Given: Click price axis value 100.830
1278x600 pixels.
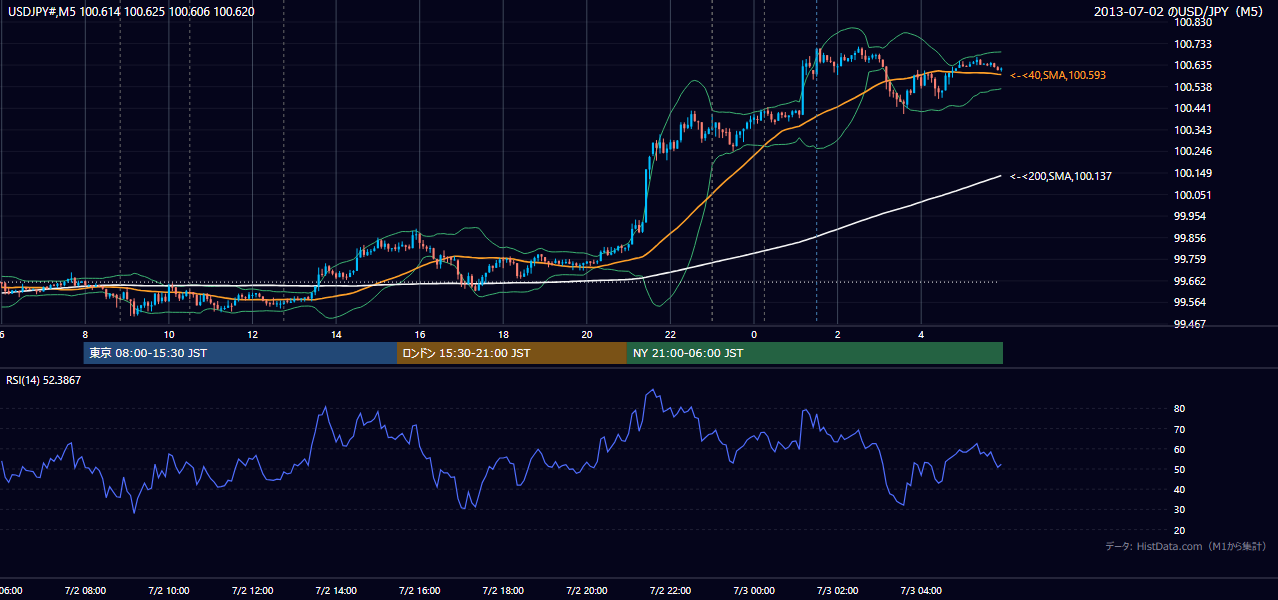Looking at the screenshot, I should (x=1193, y=22).
